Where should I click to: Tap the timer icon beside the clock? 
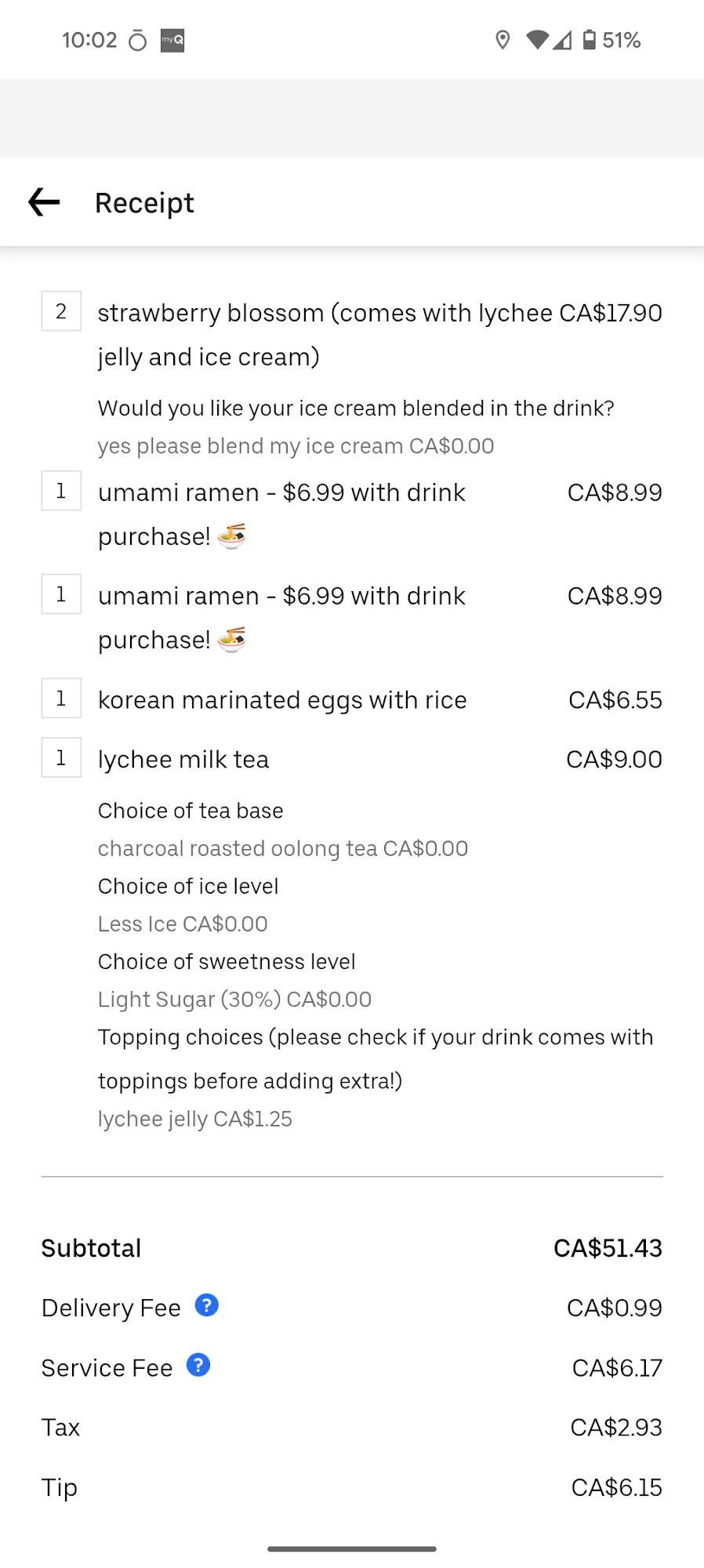coord(137,41)
